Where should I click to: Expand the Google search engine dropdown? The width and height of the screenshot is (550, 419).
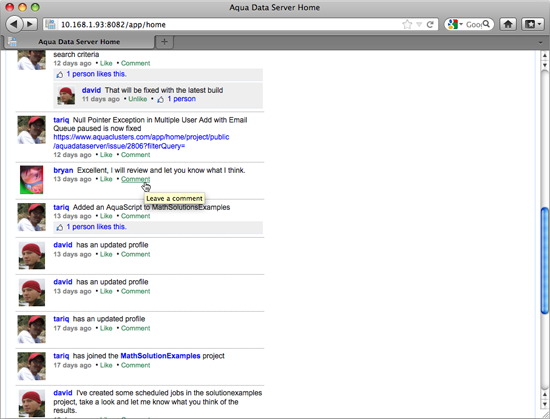(x=456, y=24)
